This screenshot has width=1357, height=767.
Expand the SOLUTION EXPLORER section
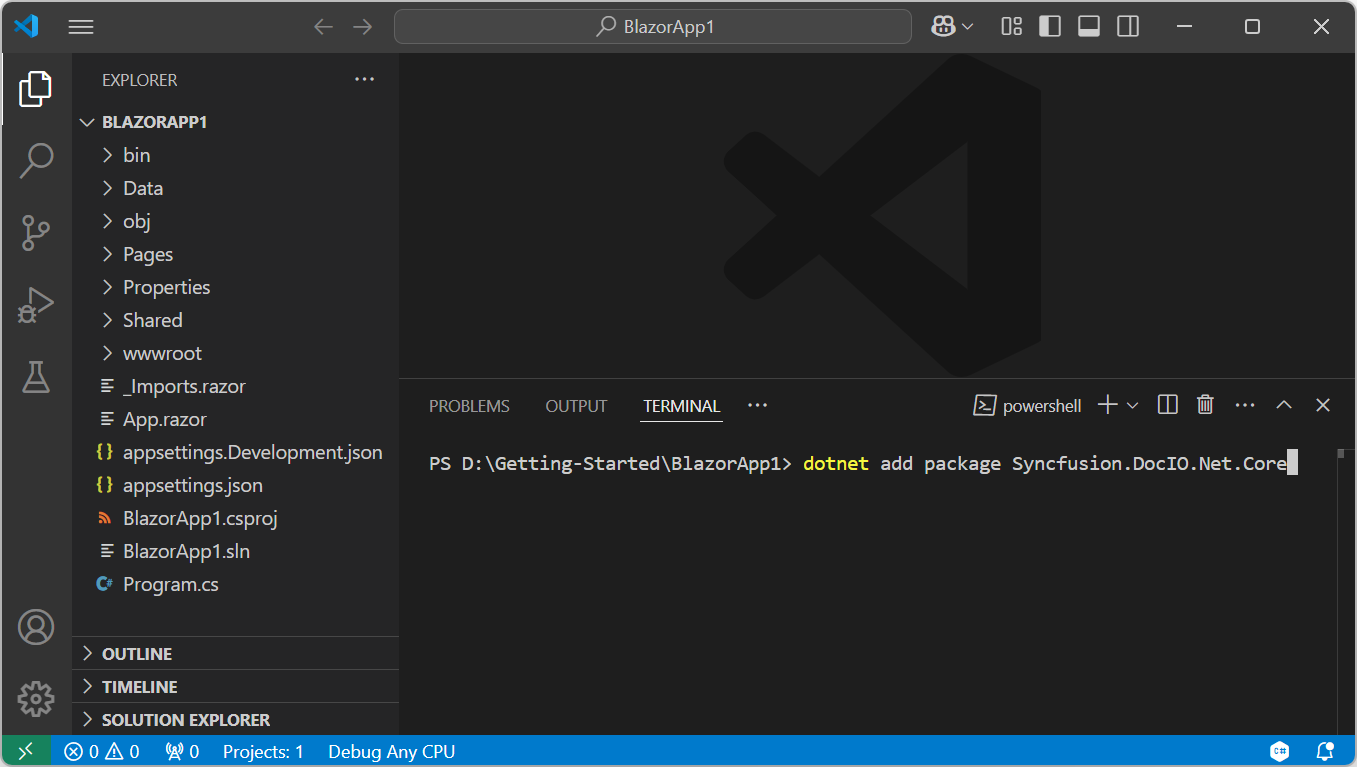(235, 719)
